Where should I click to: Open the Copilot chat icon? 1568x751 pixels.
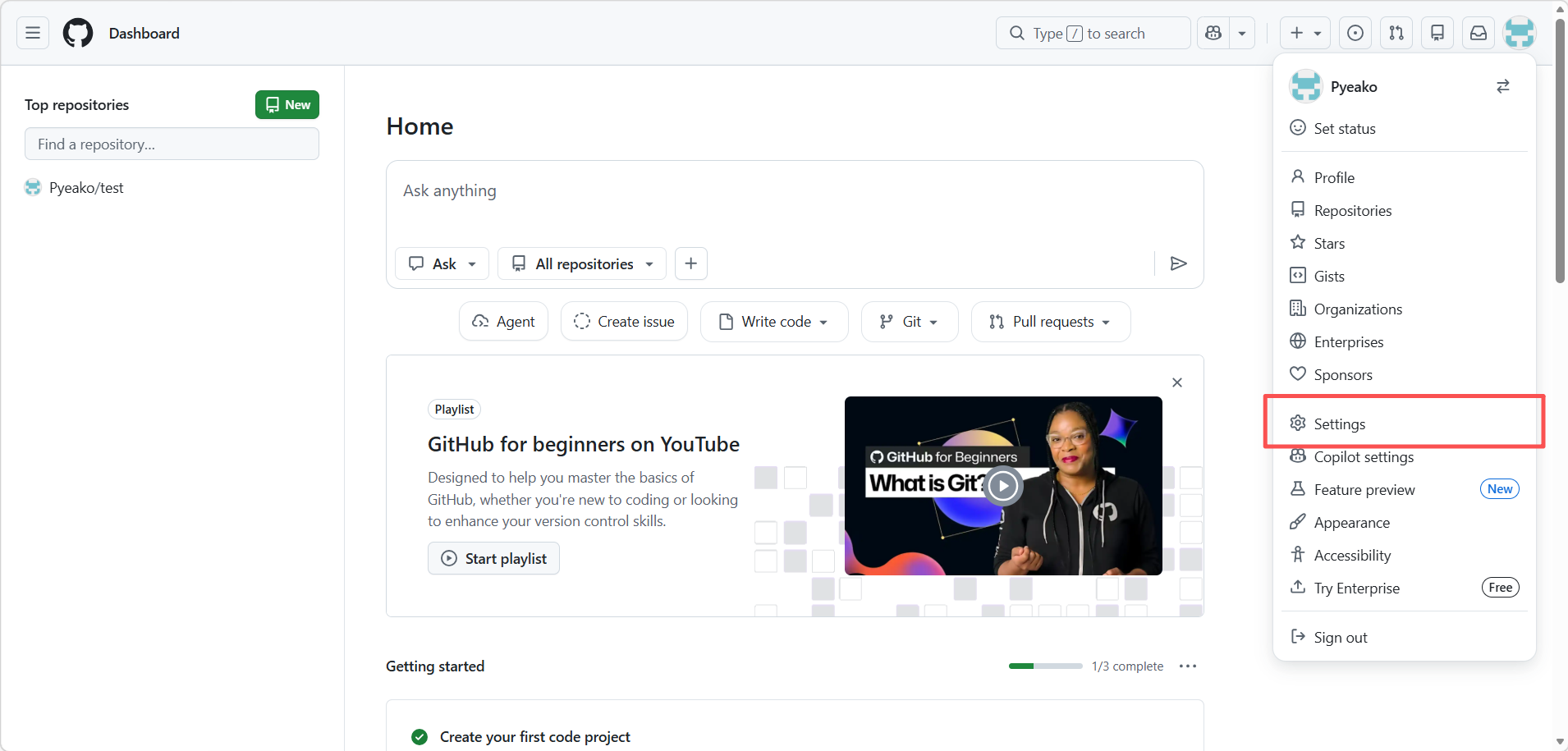coord(1213,33)
